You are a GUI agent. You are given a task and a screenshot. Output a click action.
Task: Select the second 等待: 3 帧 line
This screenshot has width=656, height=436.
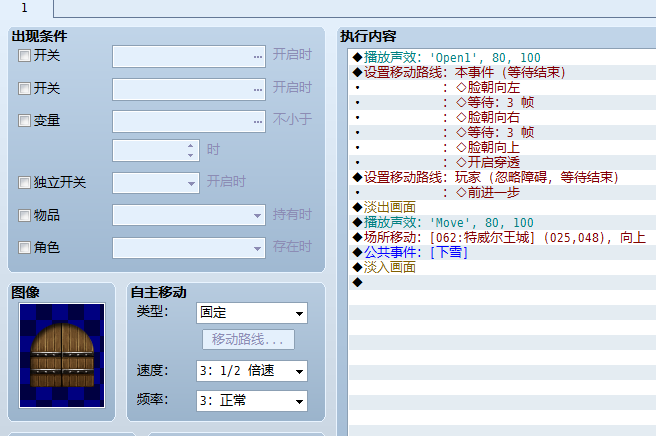(x=502, y=133)
